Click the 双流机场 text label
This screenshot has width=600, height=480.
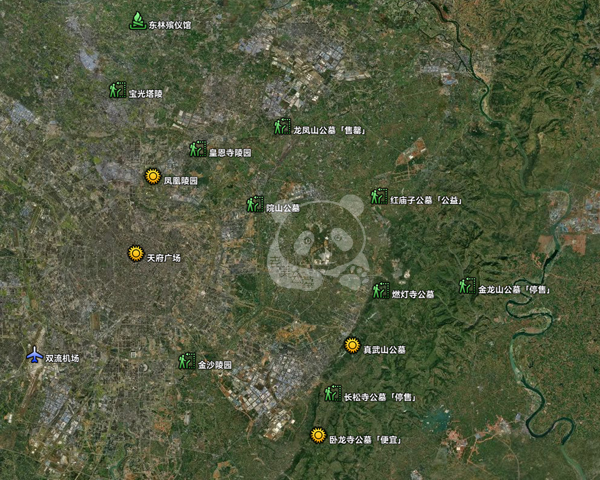point(62,358)
